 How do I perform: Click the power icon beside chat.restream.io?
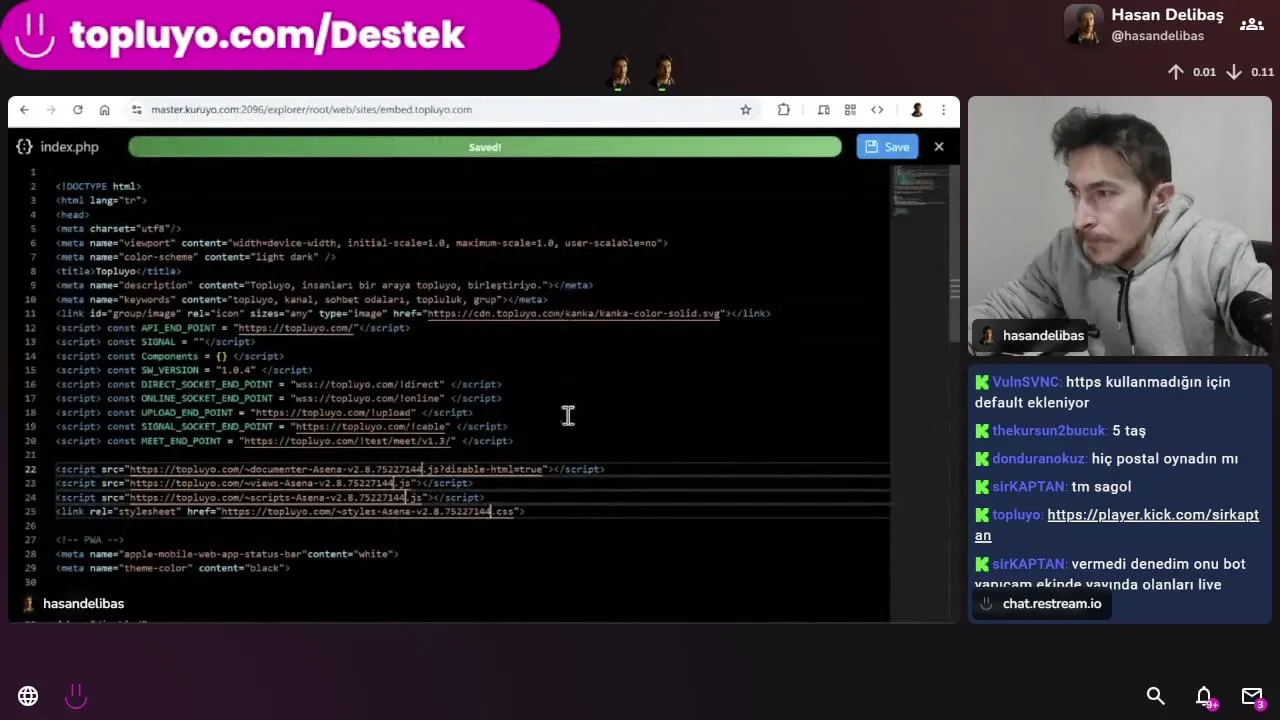(986, 604)
